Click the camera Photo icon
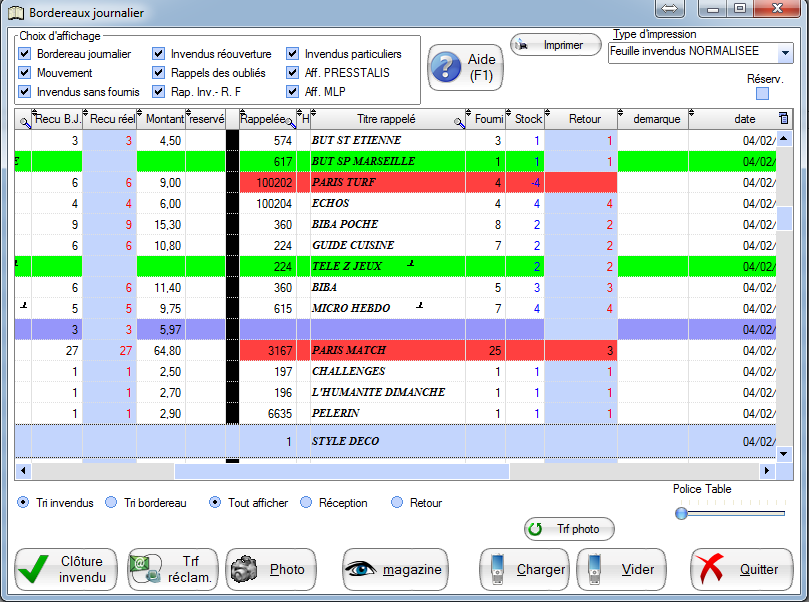The width and height of the screenshot is (809, 602). click(x=244, y=569)
